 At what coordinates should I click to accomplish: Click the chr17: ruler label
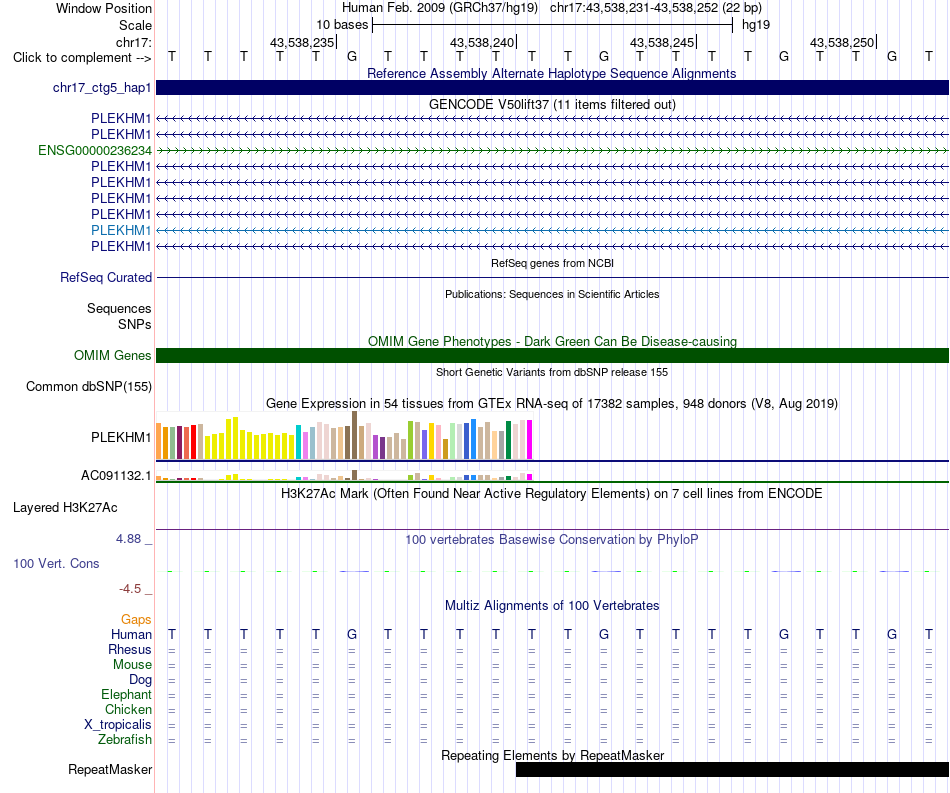pyautogui.click(x=133, y=42)
